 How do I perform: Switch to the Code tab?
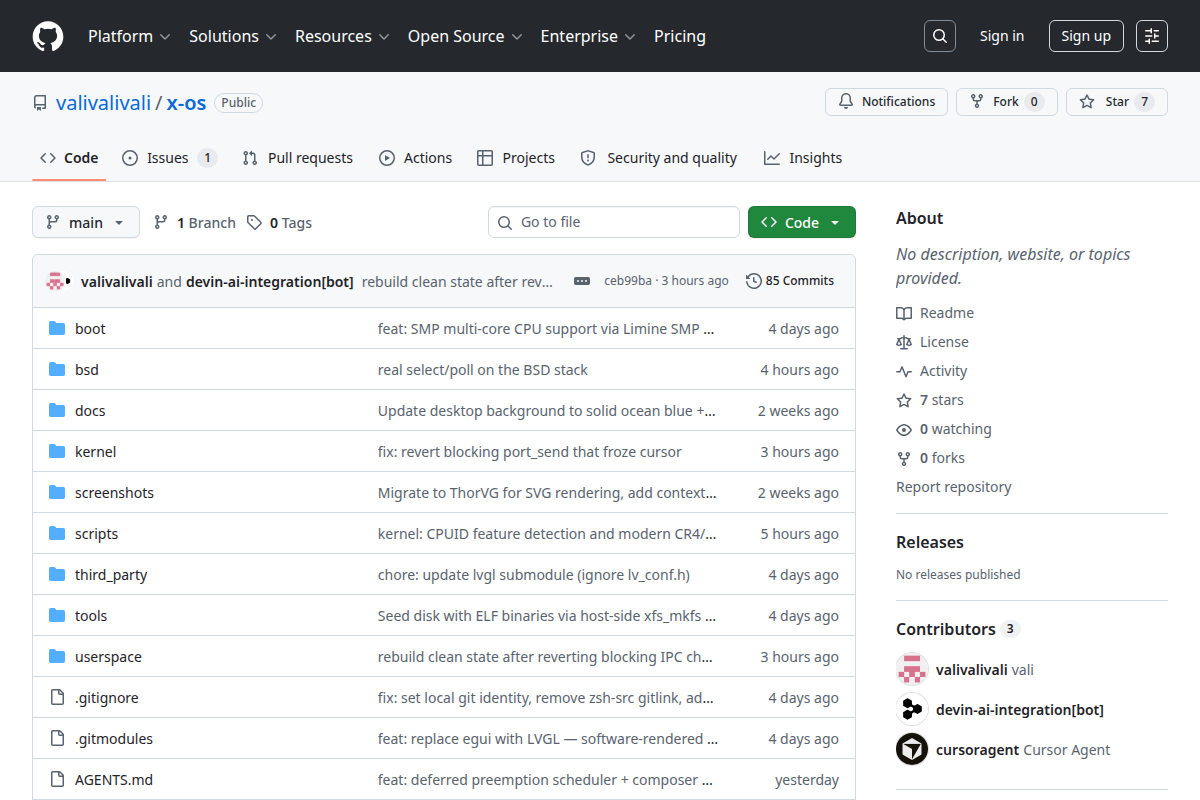(x=69, y=158)
